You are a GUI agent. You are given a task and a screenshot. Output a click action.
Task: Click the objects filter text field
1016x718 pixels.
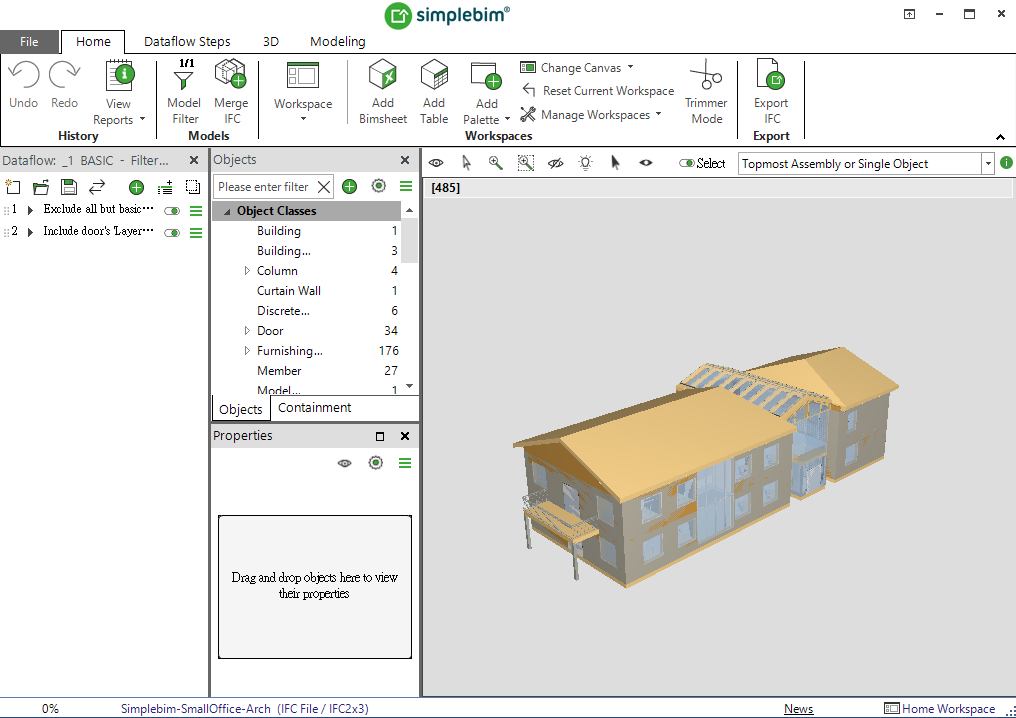[264, 187]
